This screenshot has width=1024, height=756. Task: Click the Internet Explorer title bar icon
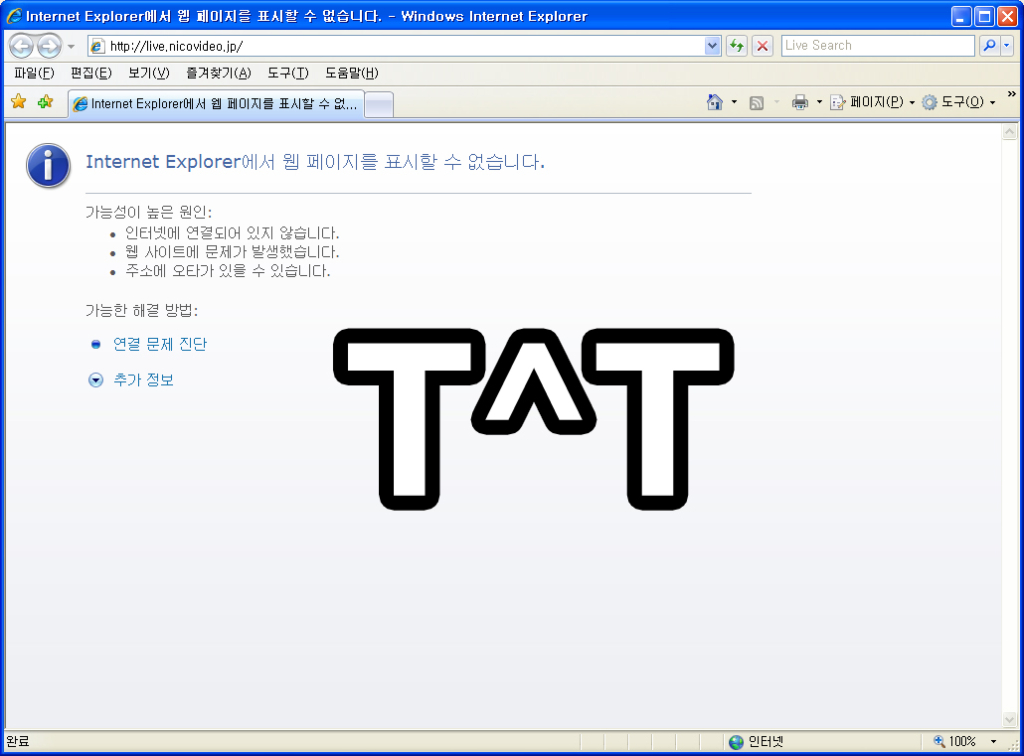tap(14, 16)
